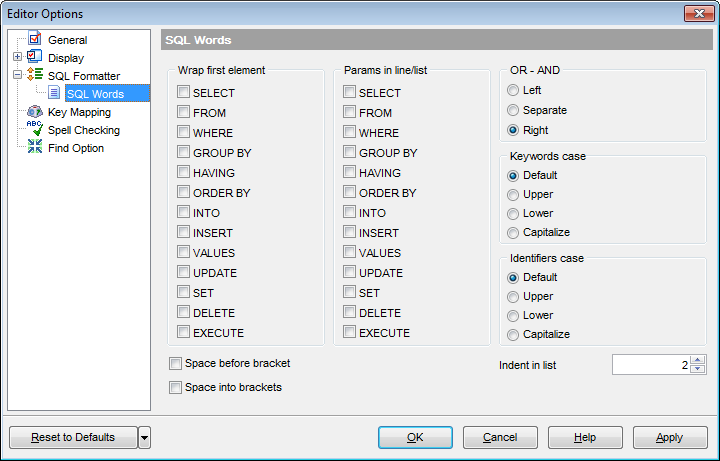Apply the current settings
Viewport: 720px width, 461px height.
[670, 438]
